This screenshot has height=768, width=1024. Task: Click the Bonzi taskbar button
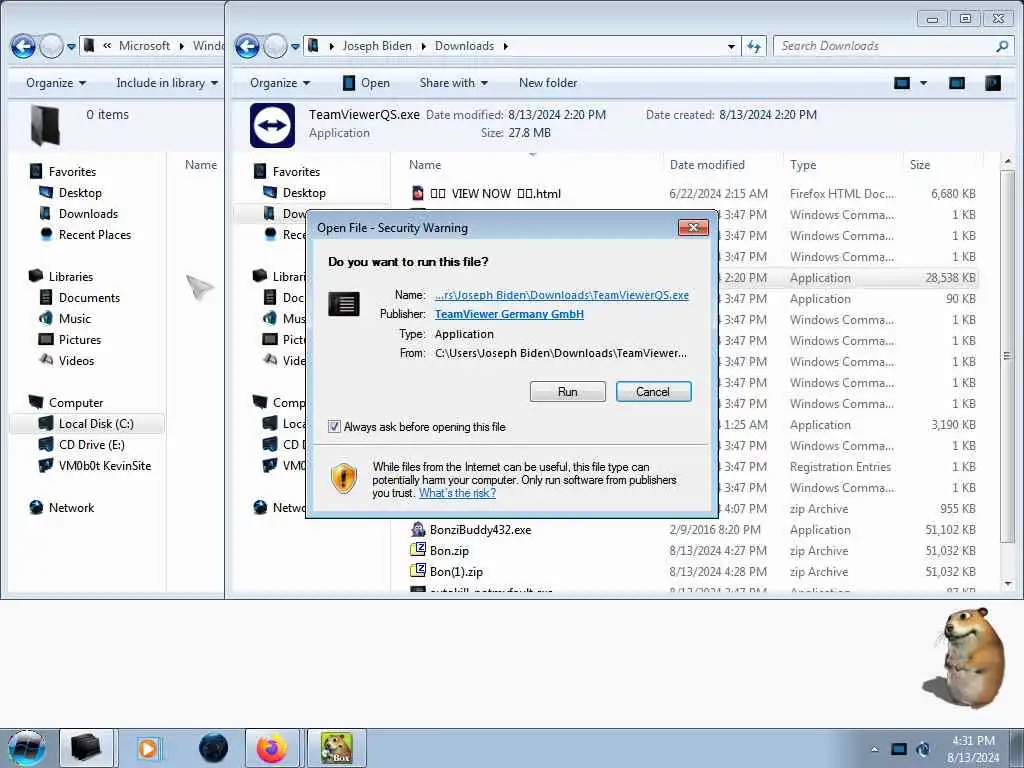pos(336,748)
